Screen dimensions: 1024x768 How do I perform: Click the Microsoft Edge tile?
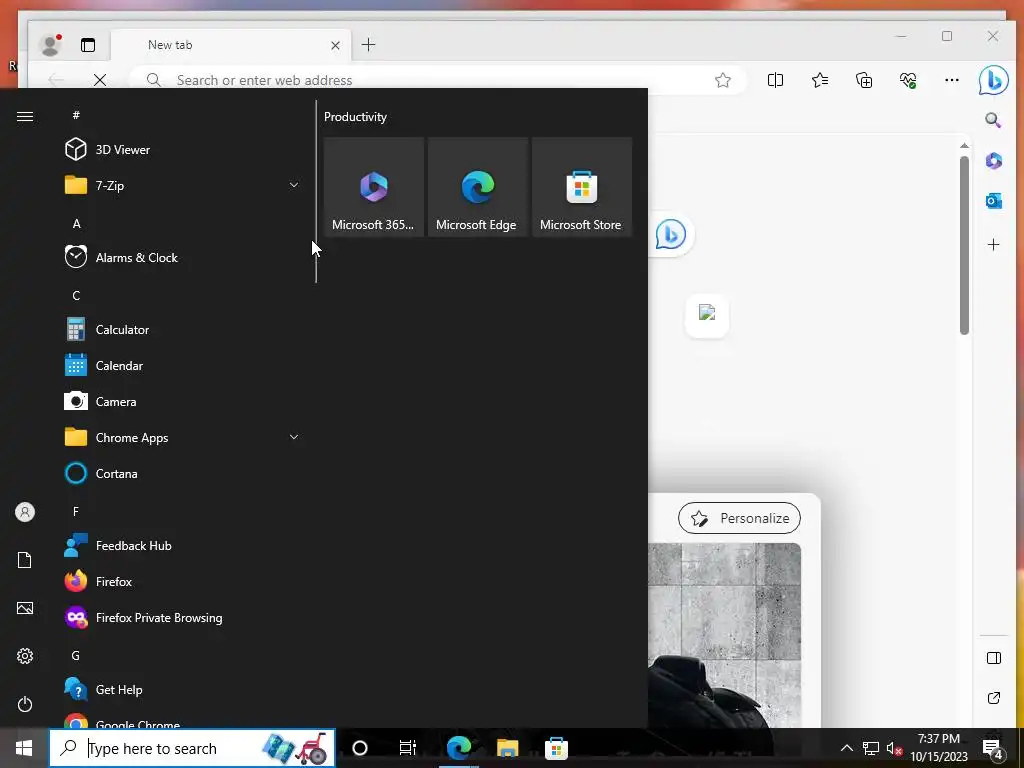[477, 187]
